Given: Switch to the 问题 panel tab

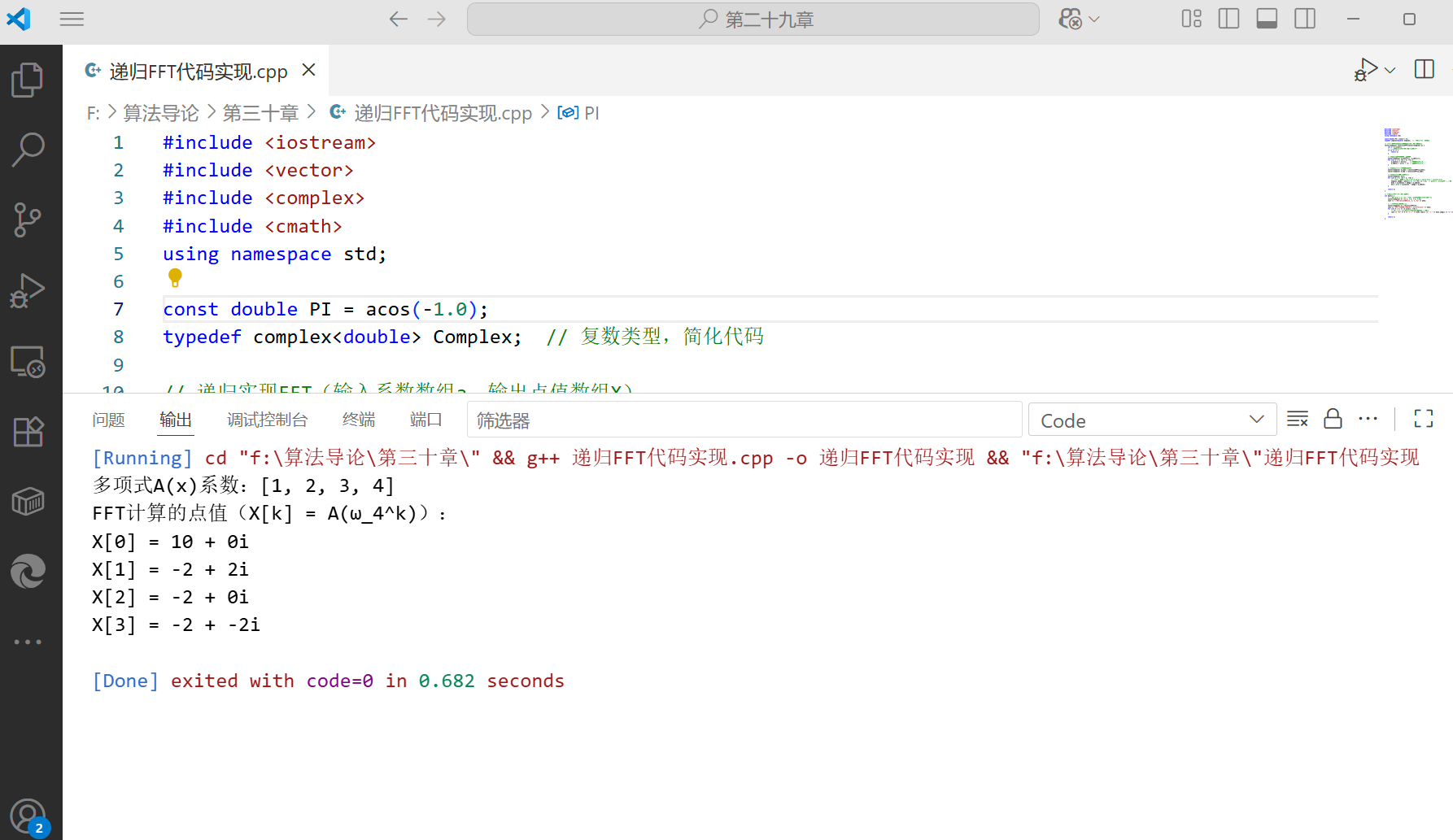Looking at the screenshot, I should [108, 420].
